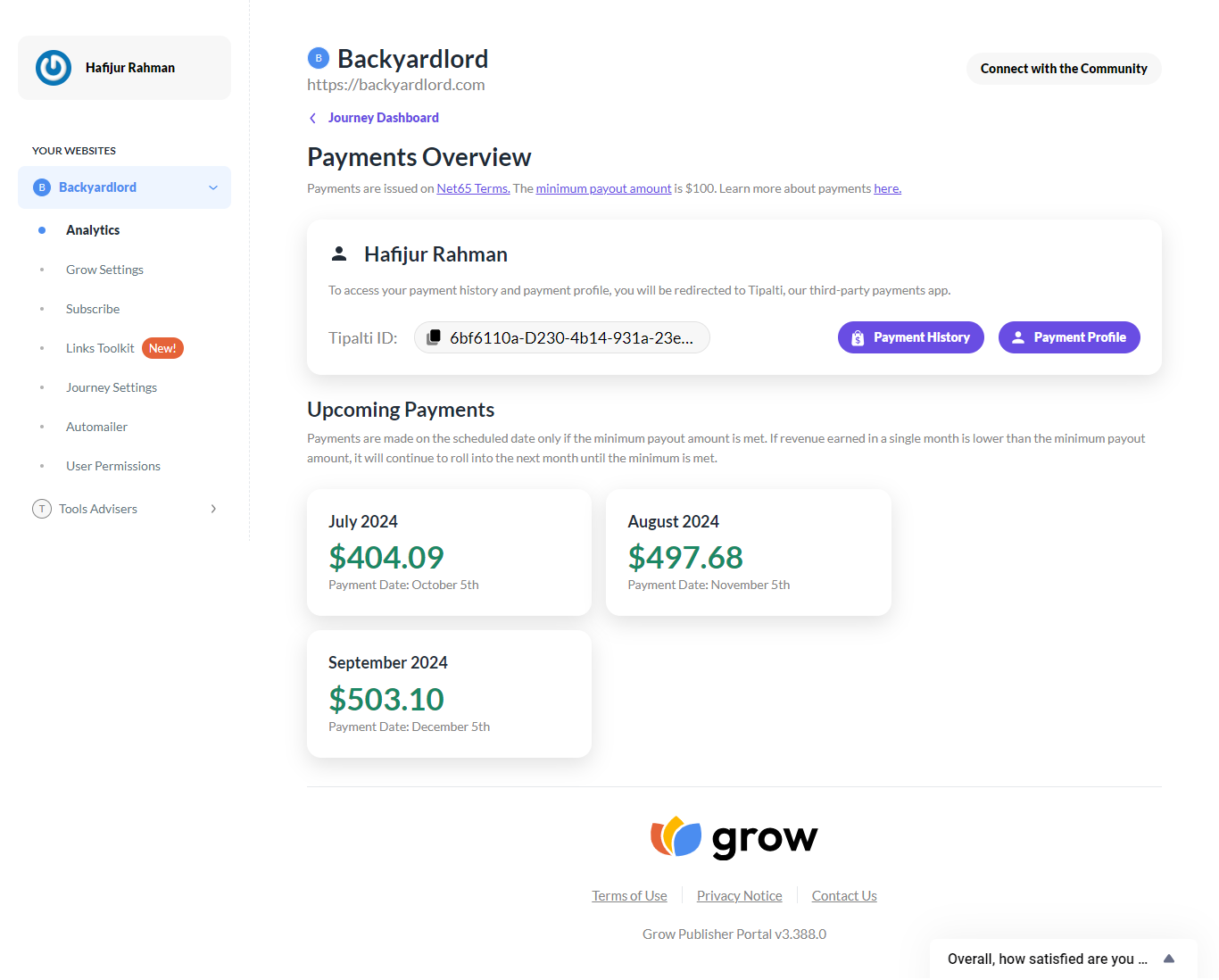Click the user avatar power icon

(54, 68)
